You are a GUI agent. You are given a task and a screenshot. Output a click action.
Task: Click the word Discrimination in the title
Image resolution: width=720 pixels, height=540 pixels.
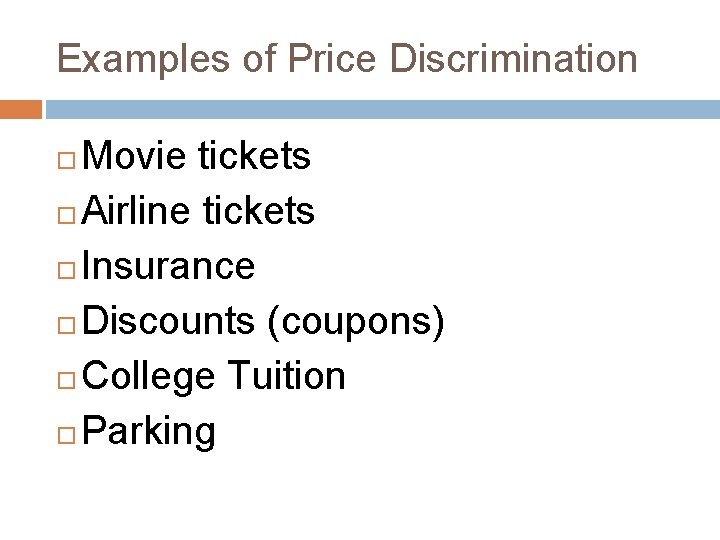(513, 59)
